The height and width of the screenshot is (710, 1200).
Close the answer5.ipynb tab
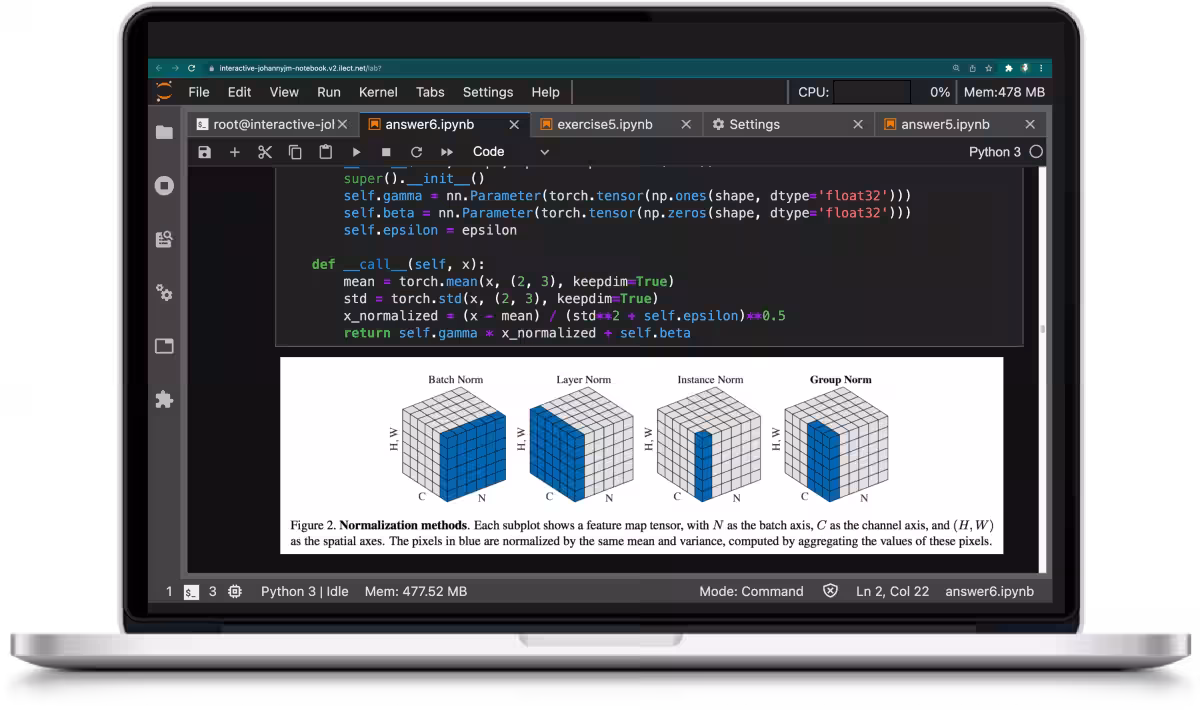(x=1030, y=125)
